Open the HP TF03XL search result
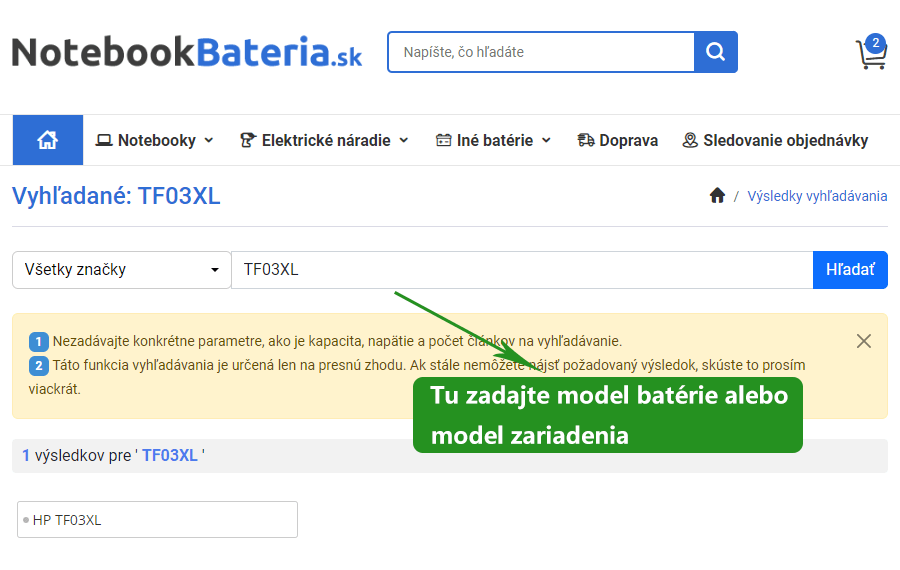The height and width of the screenshot is (570, 900). 157,520
